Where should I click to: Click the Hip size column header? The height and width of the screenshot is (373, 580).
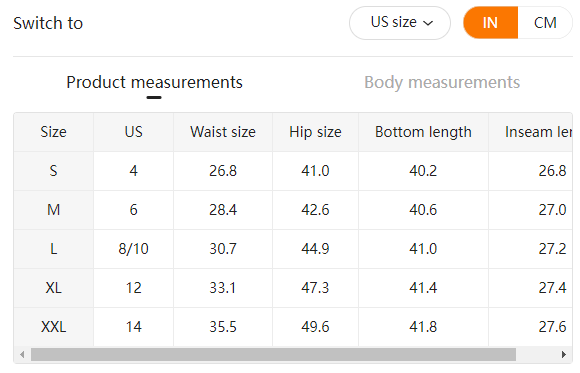(x=316, y=132)
